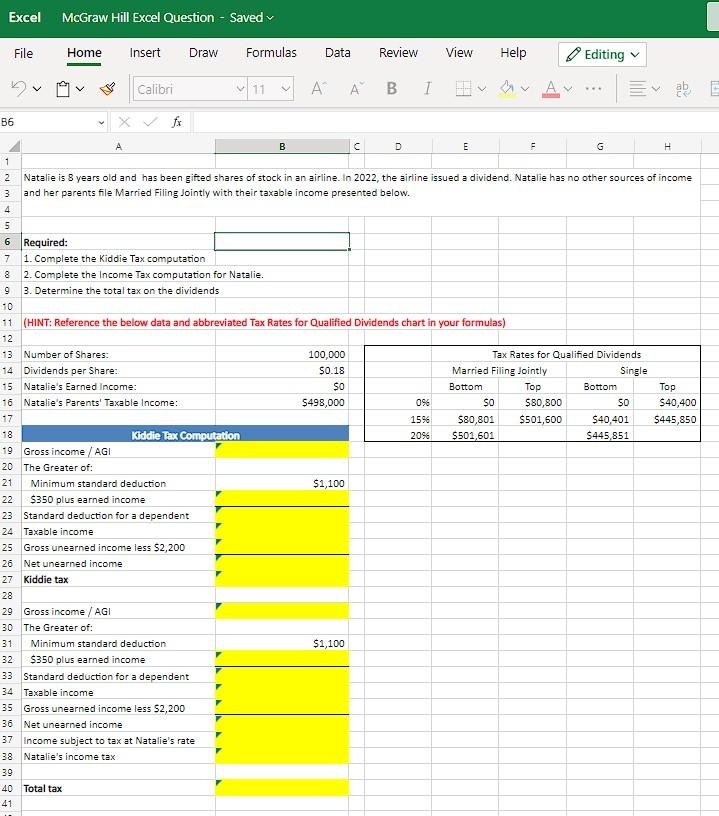Click the red HINT text cell
Screen dimensions: 719x816
click(264, 322)
